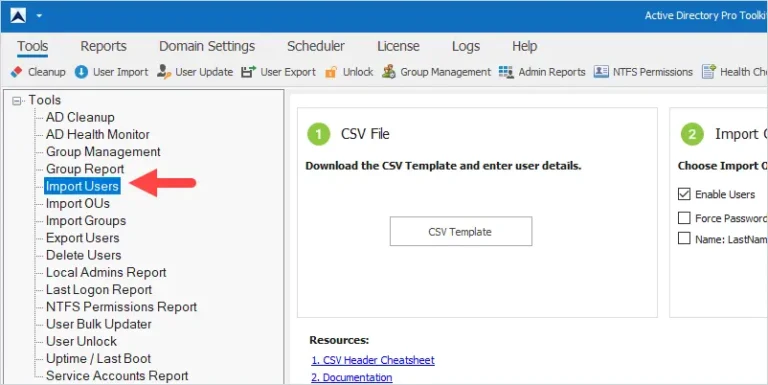The image size is (768, 385).
Task: Switch to the Reports tab
Action: (103, 46)
